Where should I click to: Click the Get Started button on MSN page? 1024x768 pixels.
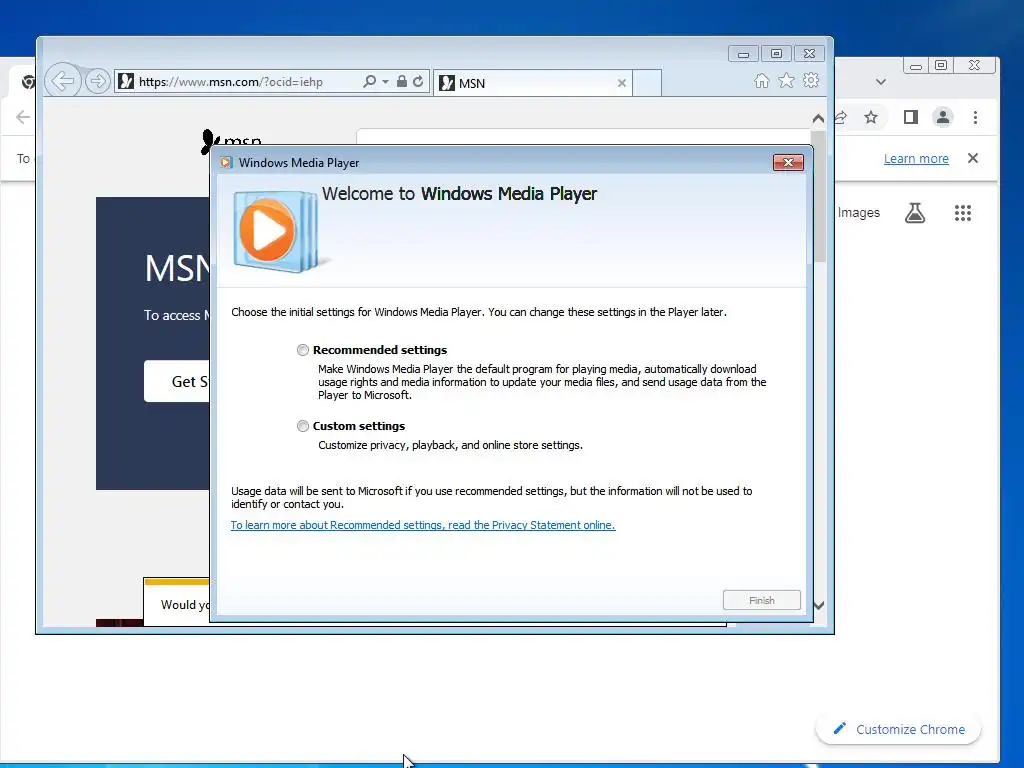tap(177, 381)
